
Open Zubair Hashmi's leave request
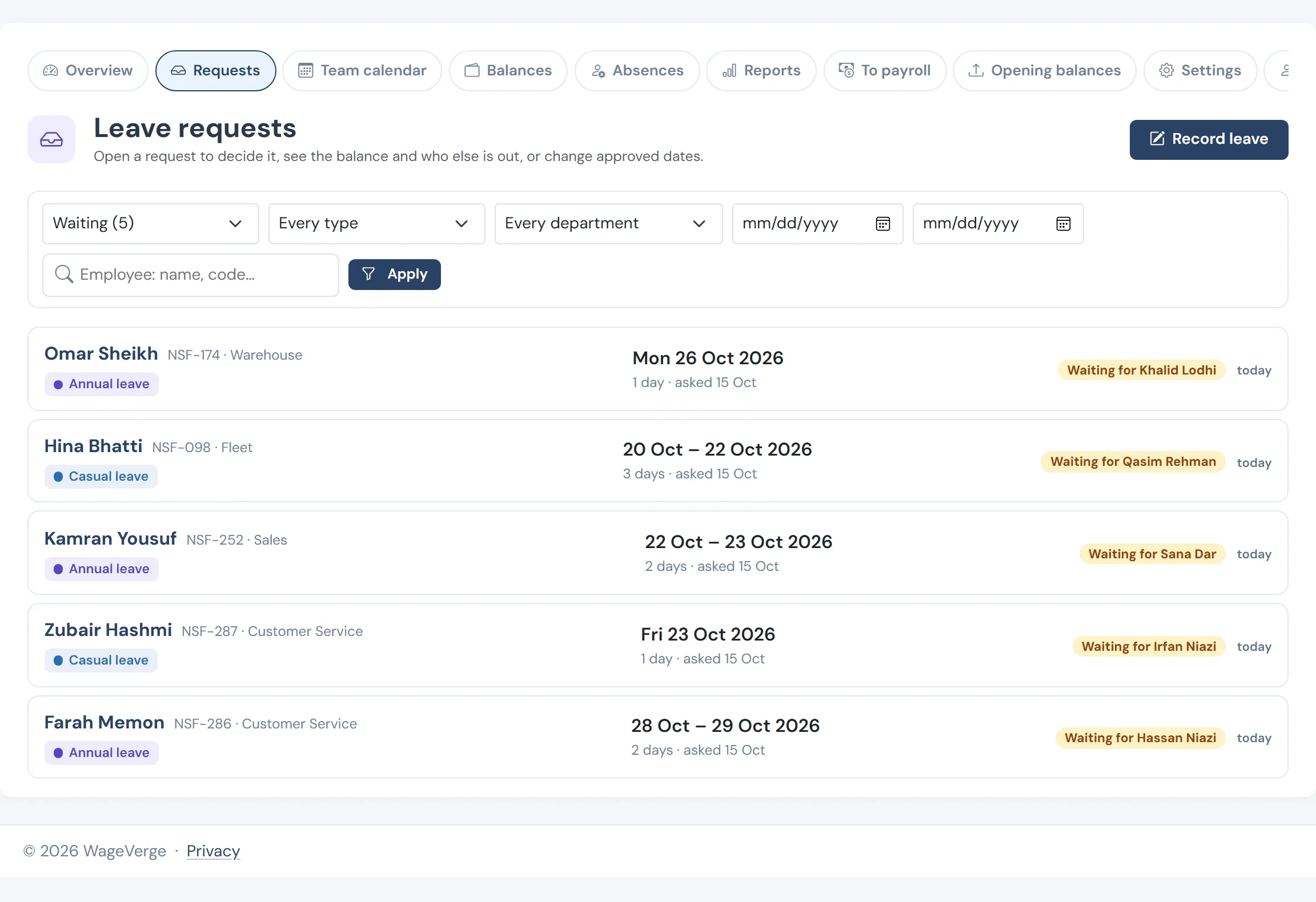[658, 645]
